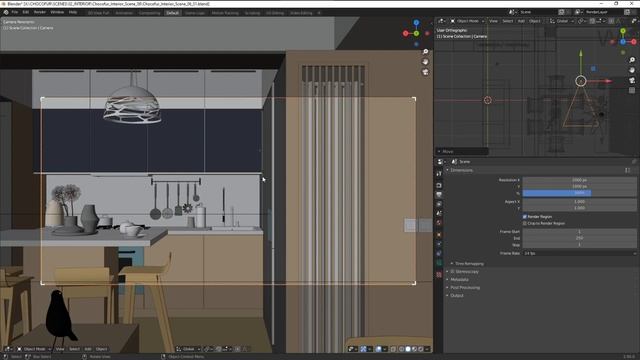Toggle camera view icon in the orthographic viewport

[x=632, y=80]
